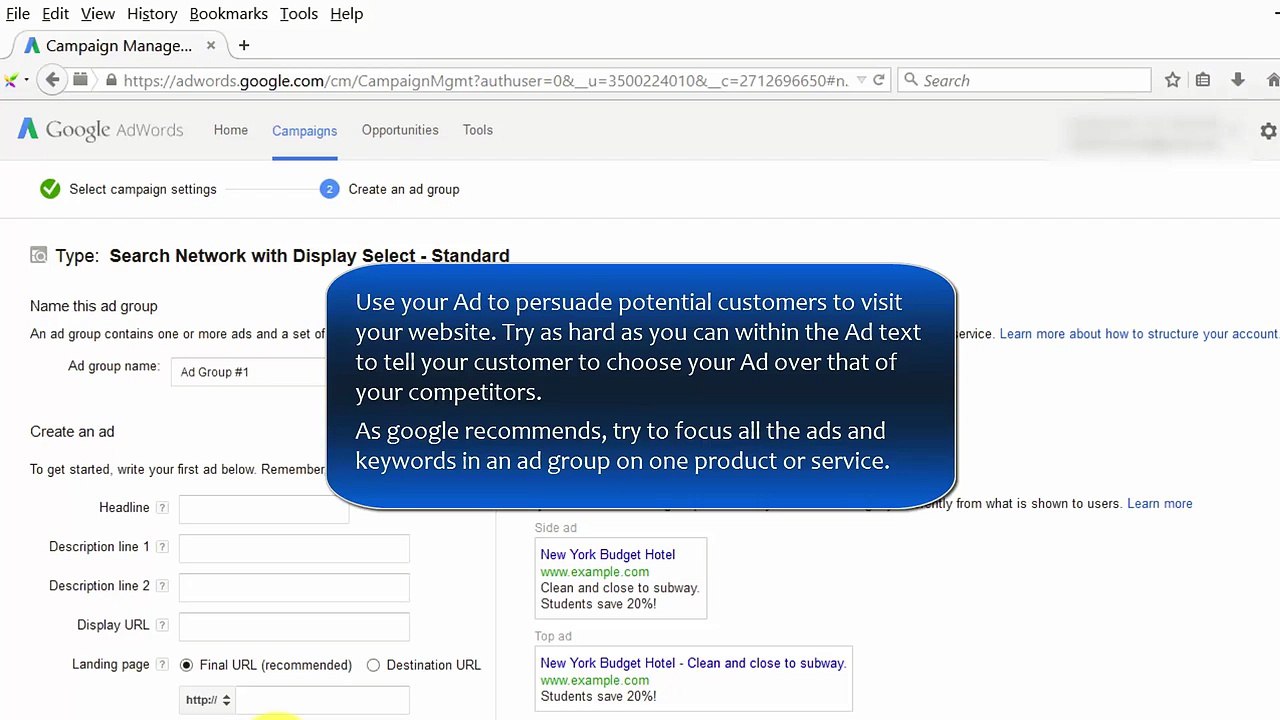Click the browser Search box

click(1025, 80)
